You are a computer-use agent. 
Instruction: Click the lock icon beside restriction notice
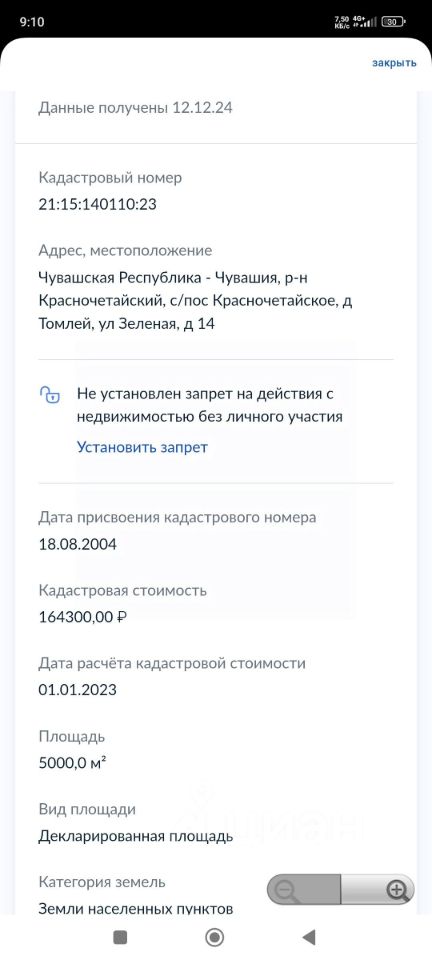click(x=50, y=395)
